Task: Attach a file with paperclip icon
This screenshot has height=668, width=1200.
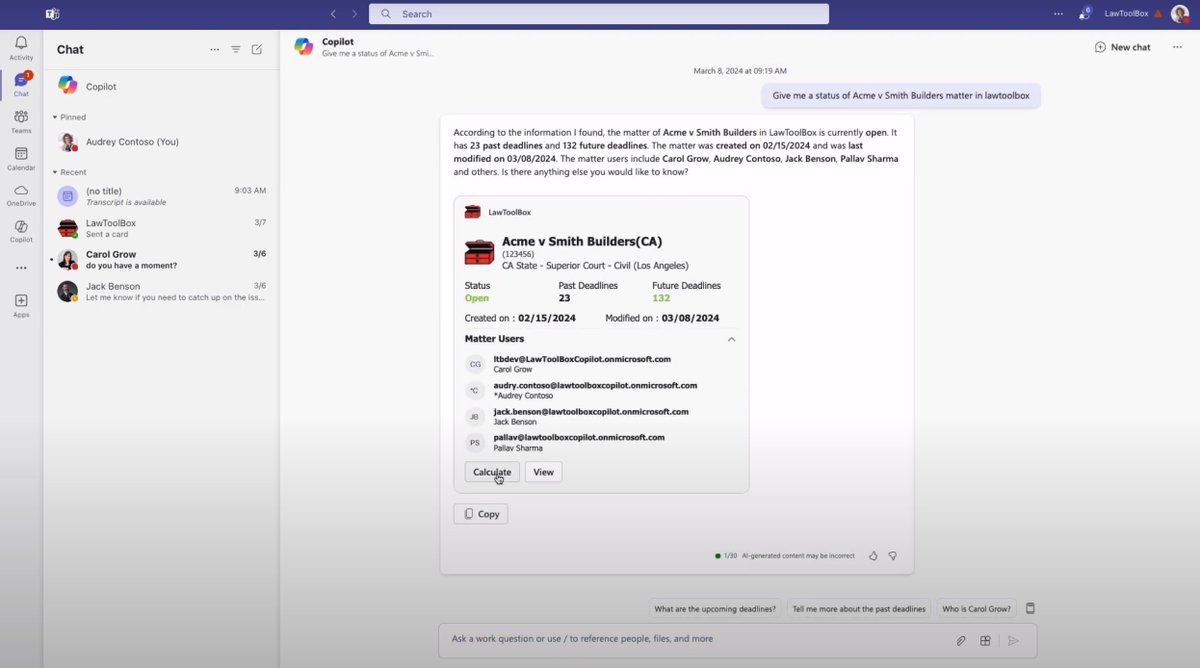Action: pyautogui.click(x=961, y=641)
